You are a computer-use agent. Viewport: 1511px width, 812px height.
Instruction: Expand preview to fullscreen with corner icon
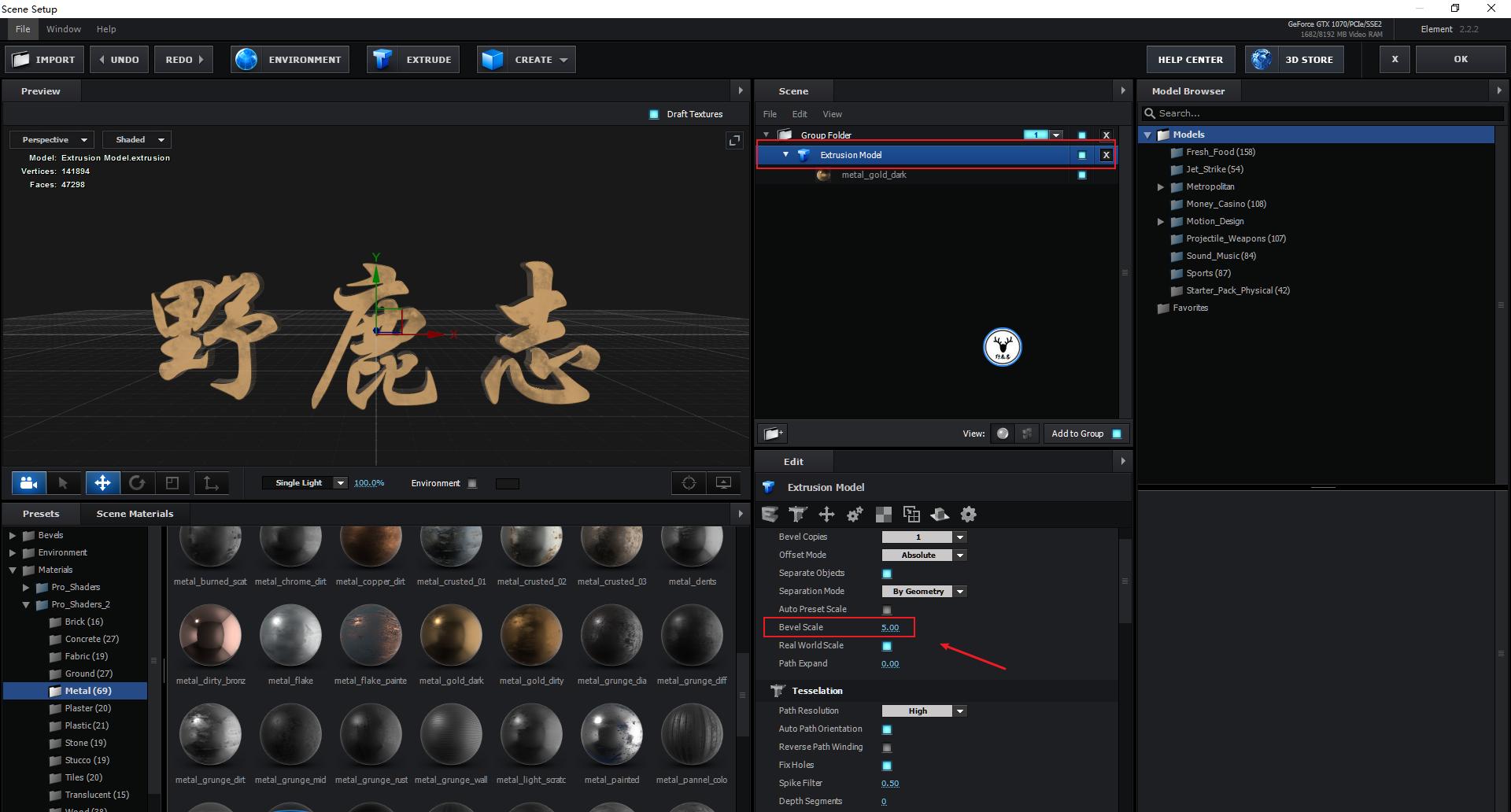733,140
